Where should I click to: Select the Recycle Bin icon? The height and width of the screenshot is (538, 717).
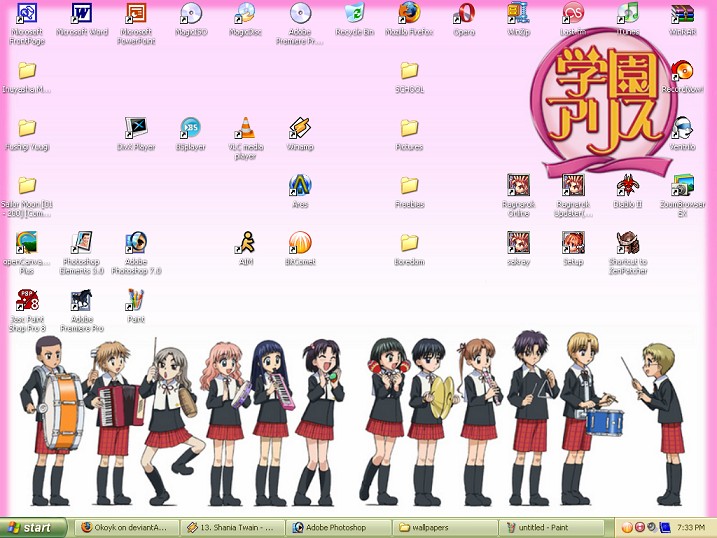(355, 14)
